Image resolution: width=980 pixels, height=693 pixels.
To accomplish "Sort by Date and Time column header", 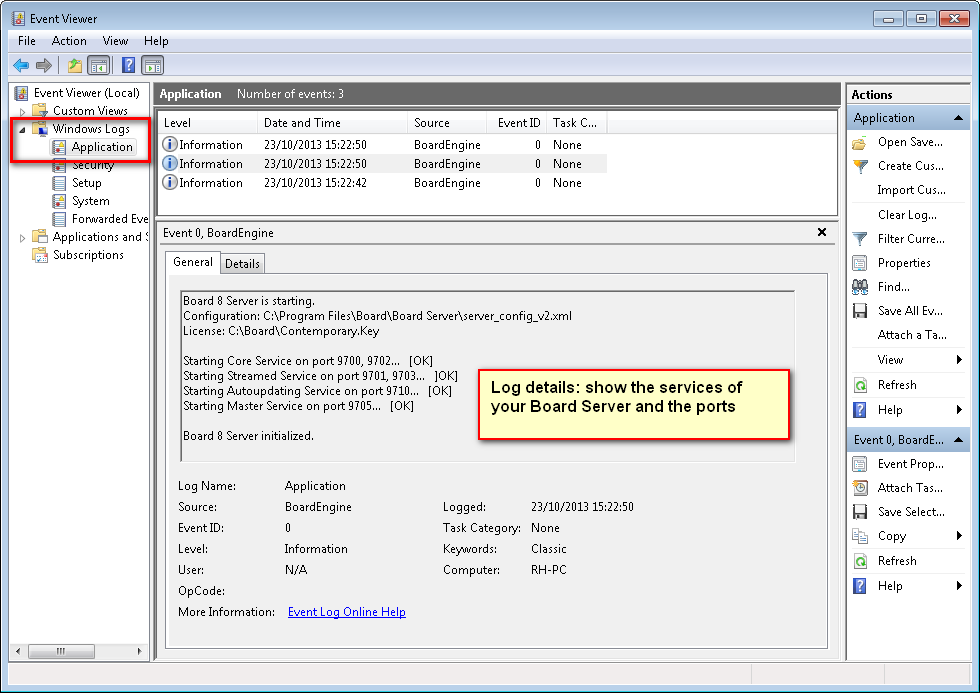I will [332, 123].
